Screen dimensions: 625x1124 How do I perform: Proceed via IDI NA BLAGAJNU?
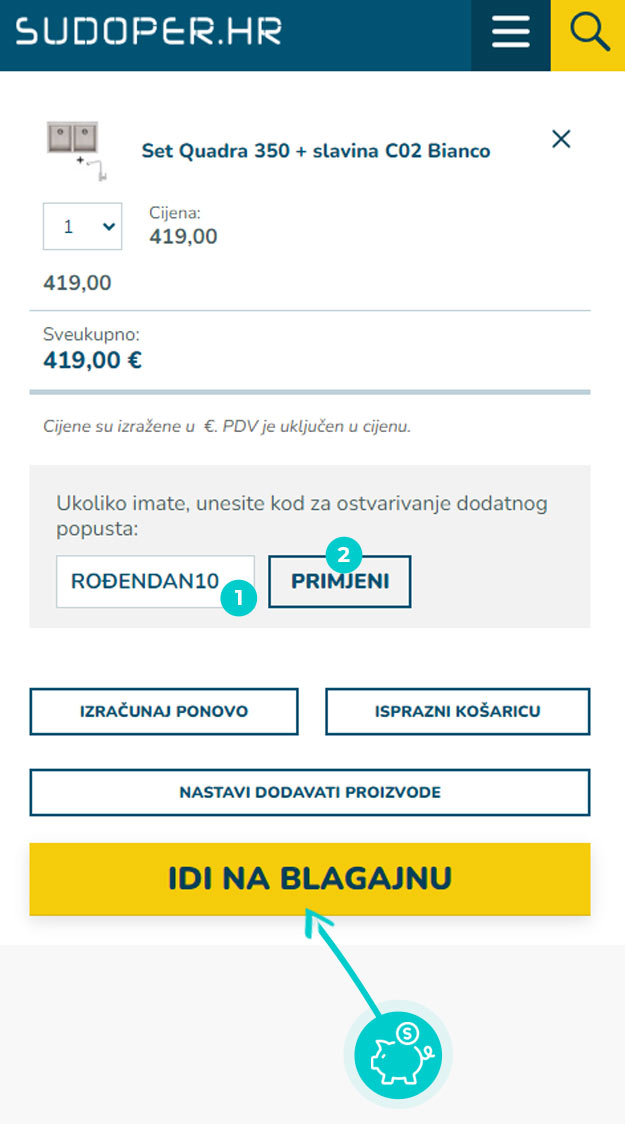[310, 879]
